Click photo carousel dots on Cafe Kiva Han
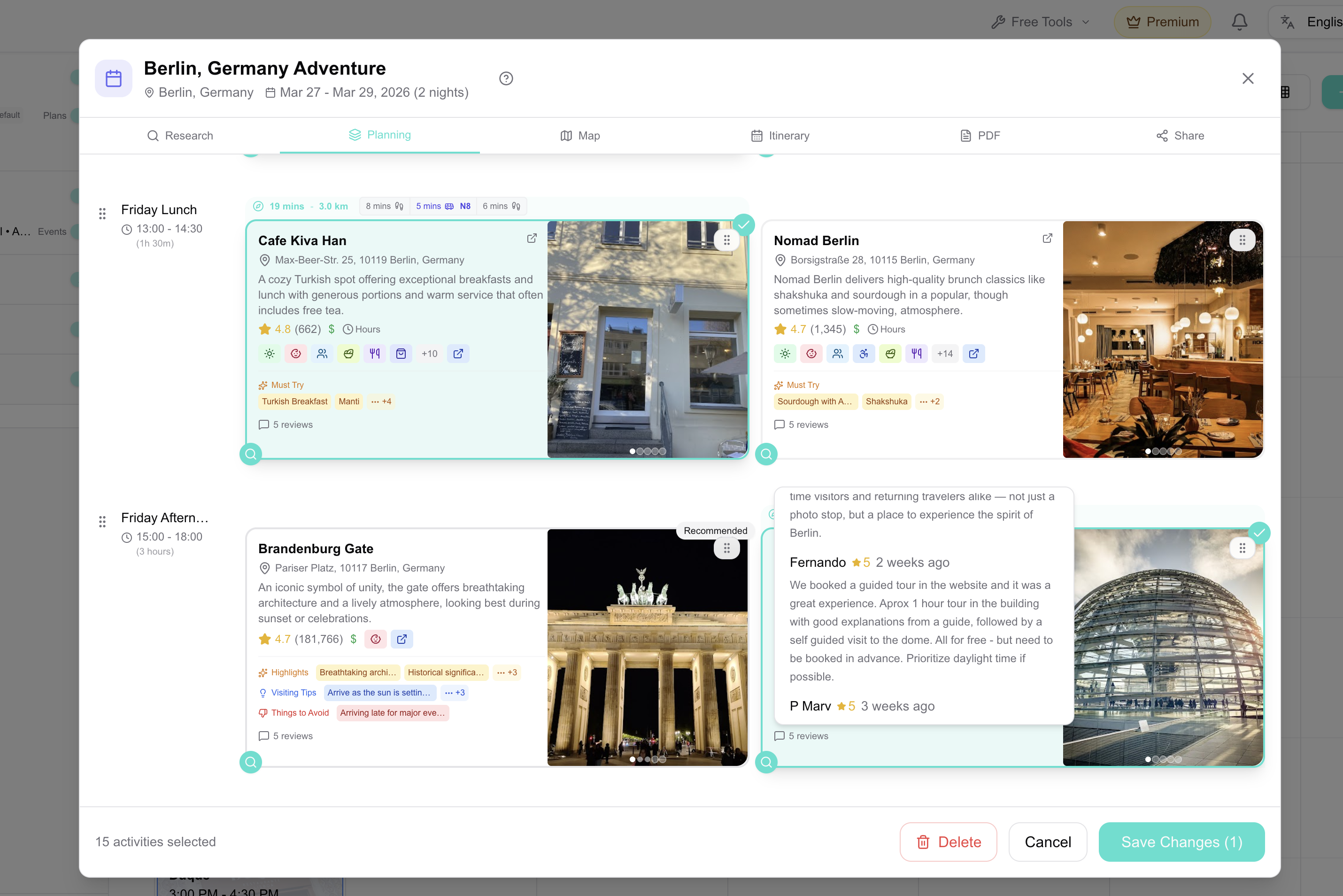Image resolution: width=1343 pixels, height=896 pixels. (647, 451)
